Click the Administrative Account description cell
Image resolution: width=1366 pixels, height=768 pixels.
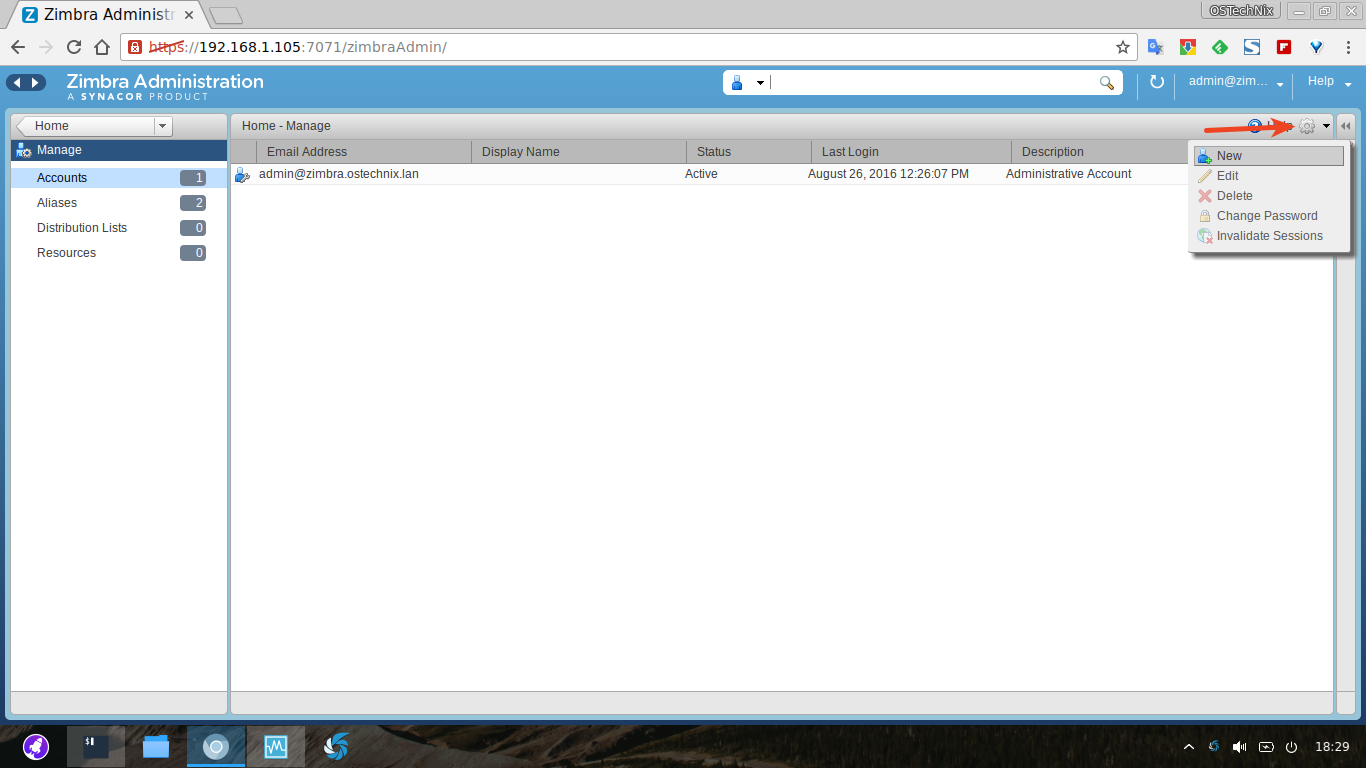1069,174
